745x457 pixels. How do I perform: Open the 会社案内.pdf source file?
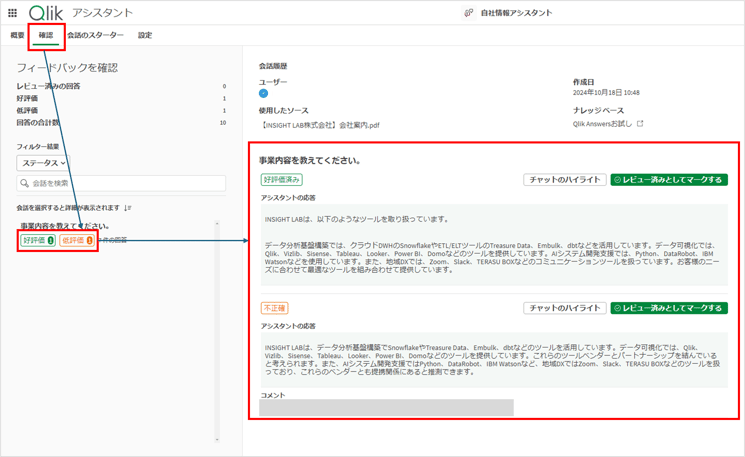[x=319, y=125]
